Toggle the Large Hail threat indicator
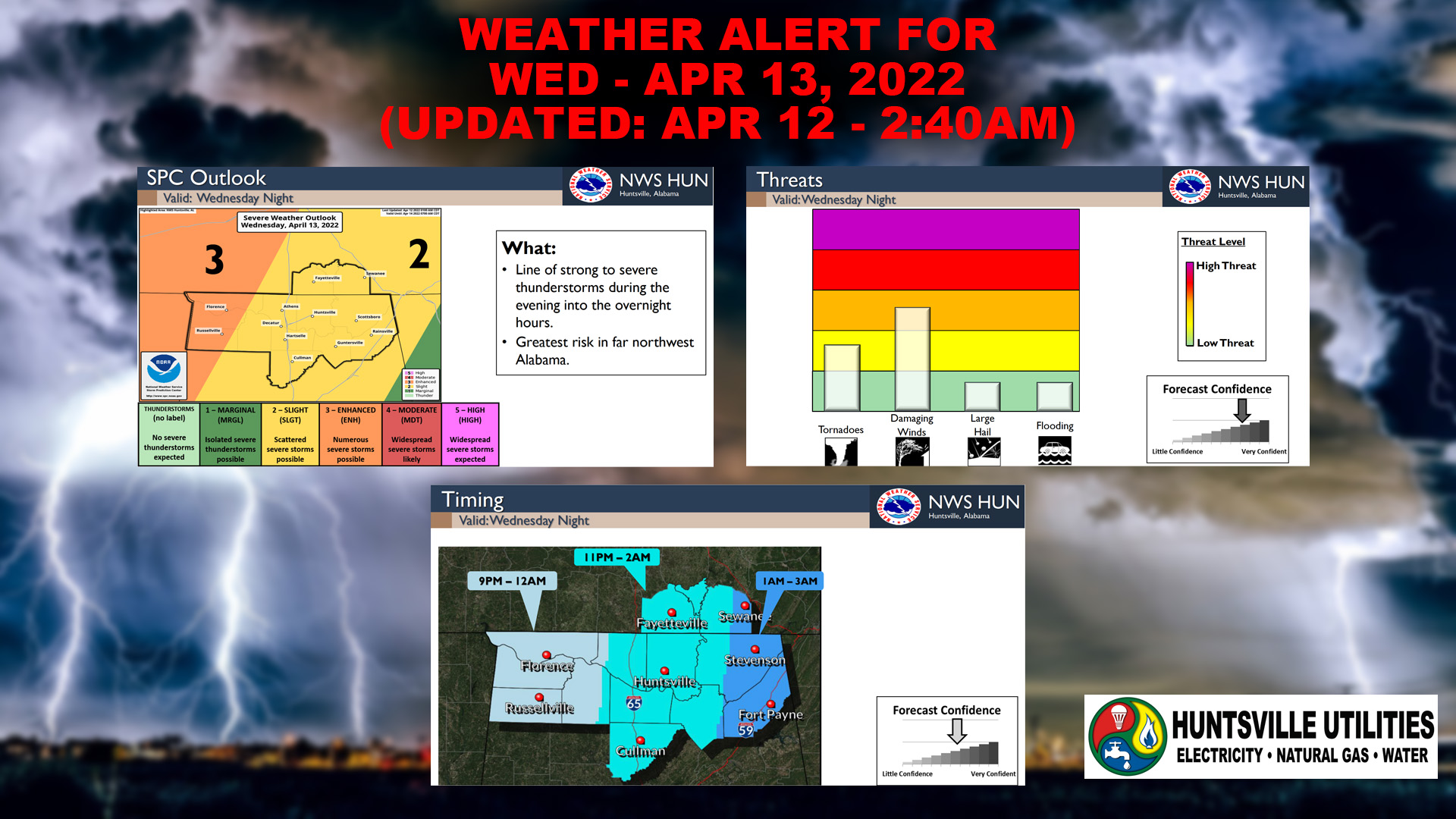 (982, 394)
